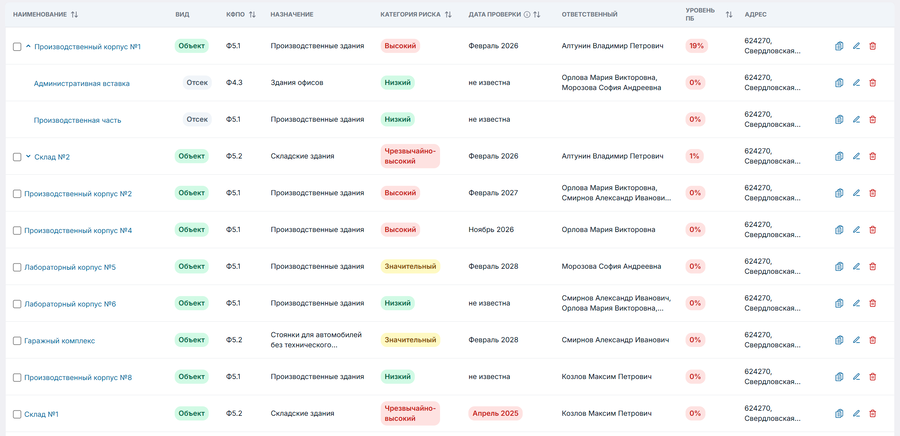This screenshot has height=436, width=900.
Task: Sort by Уровень ПБ column header
Action: [x=729, y=15]
